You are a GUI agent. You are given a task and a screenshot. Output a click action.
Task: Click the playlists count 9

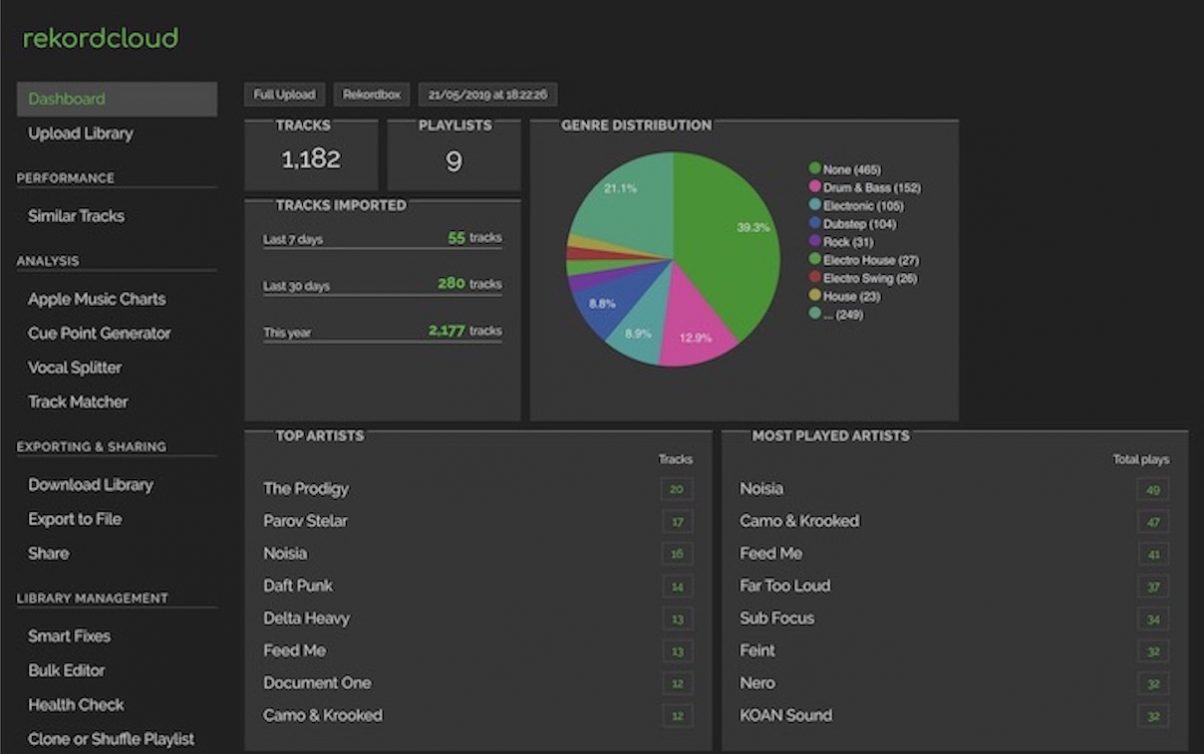(454, 161)
